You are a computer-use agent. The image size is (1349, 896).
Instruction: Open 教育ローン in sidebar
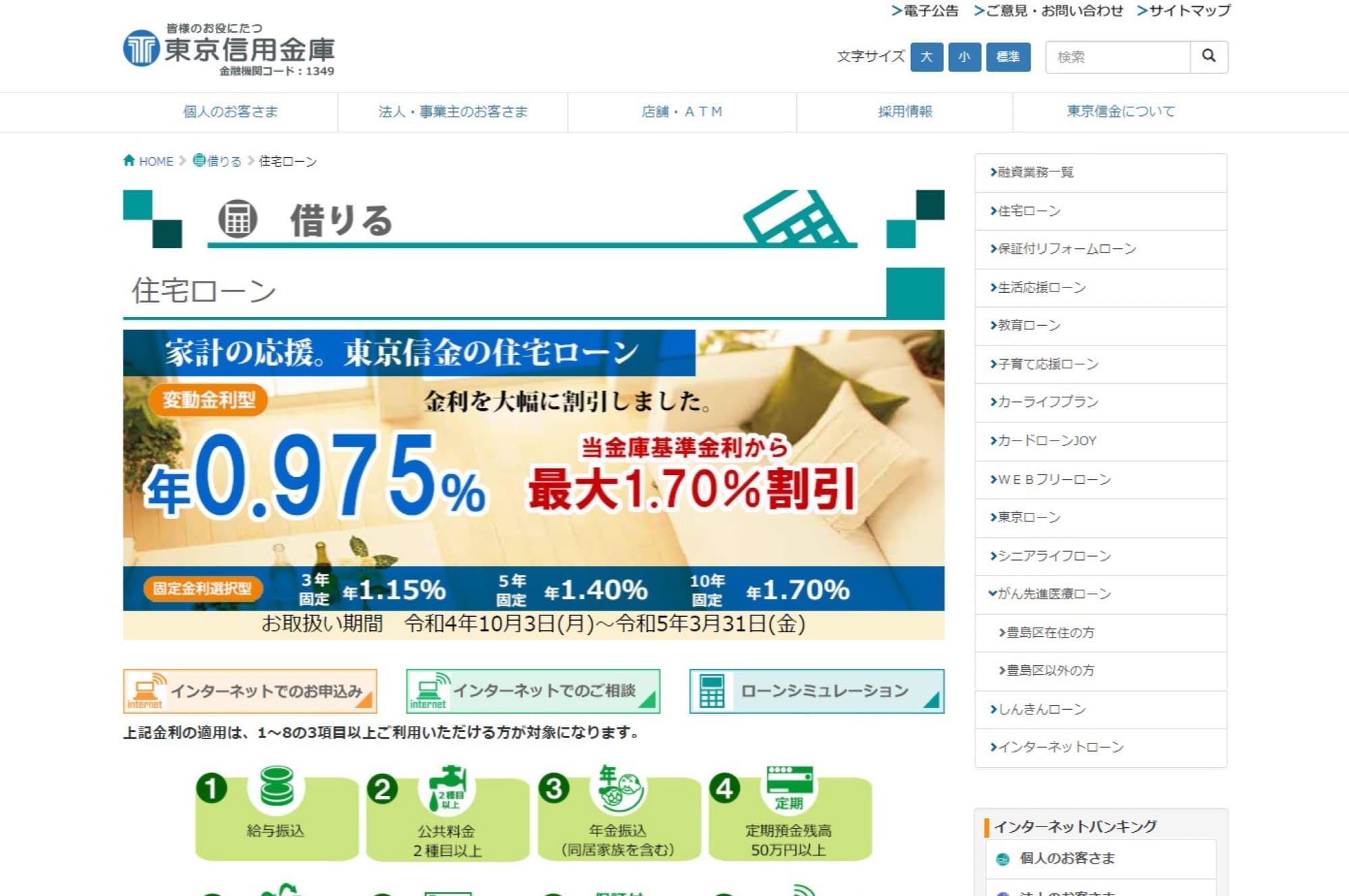[1101, 325]
